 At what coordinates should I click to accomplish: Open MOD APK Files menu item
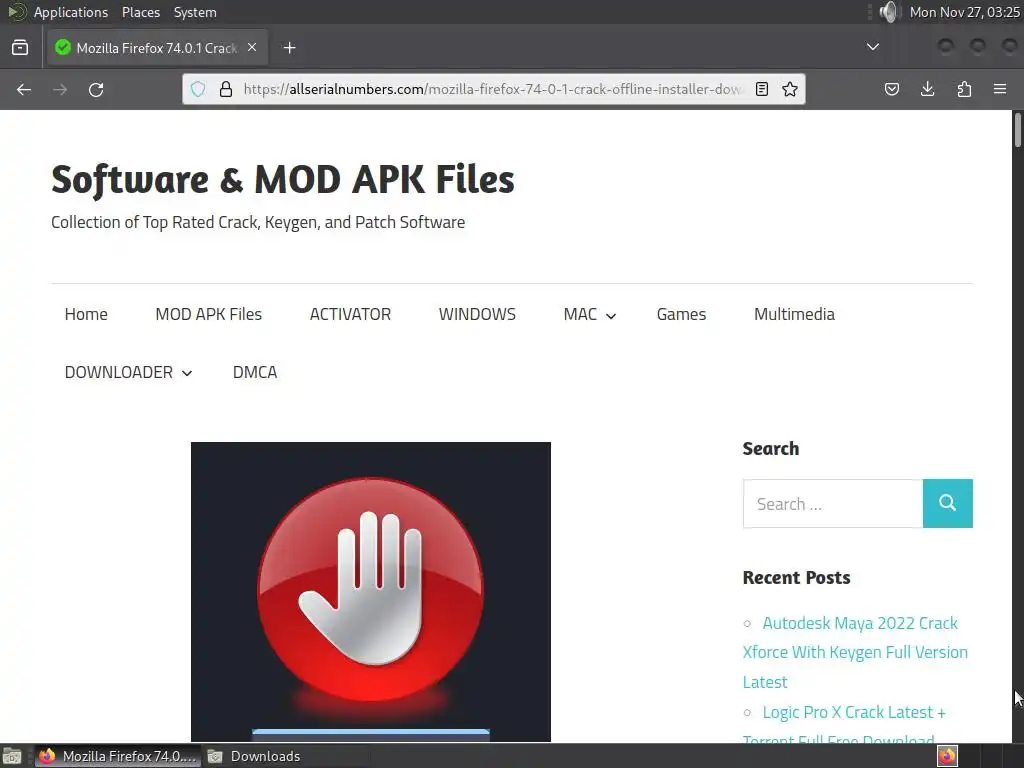click(x=208, y=314)
